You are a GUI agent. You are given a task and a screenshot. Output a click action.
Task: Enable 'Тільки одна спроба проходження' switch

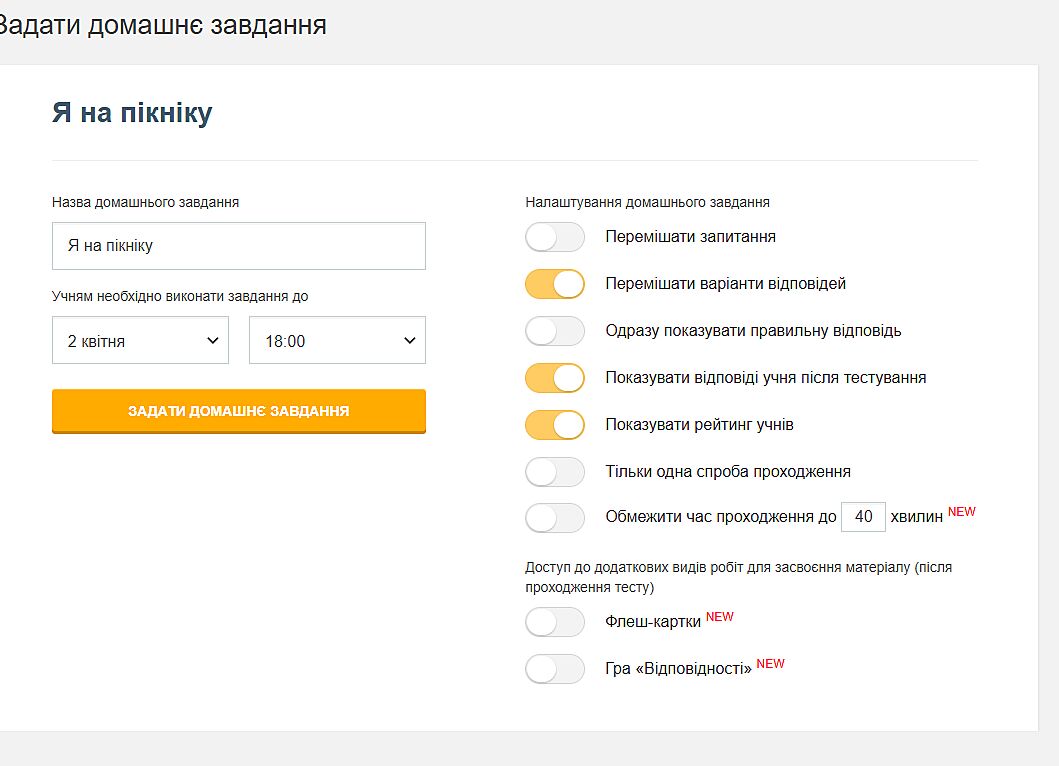tap(554, 472)
